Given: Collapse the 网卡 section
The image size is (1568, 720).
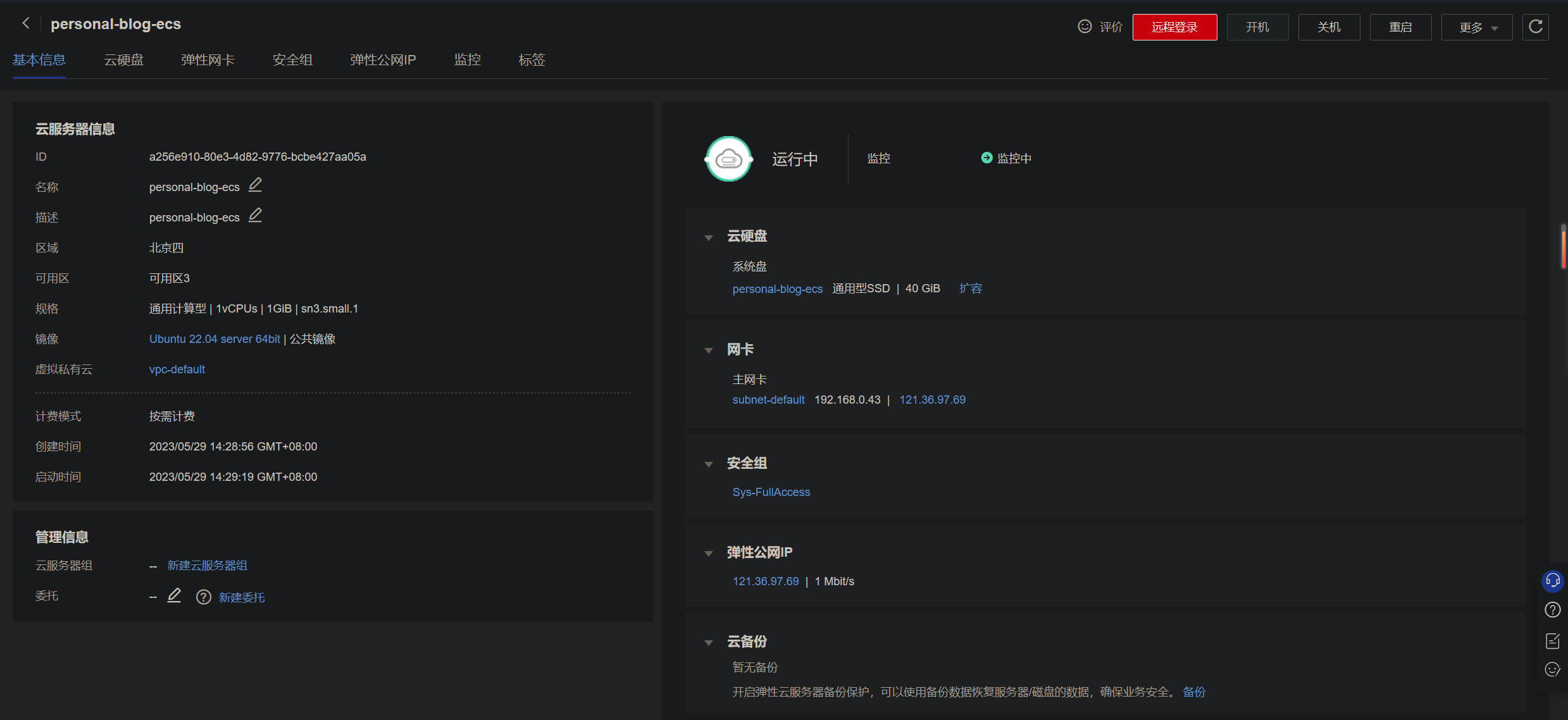Looking at the screenshot, I should pyautogui.click(x=709, y=351).
